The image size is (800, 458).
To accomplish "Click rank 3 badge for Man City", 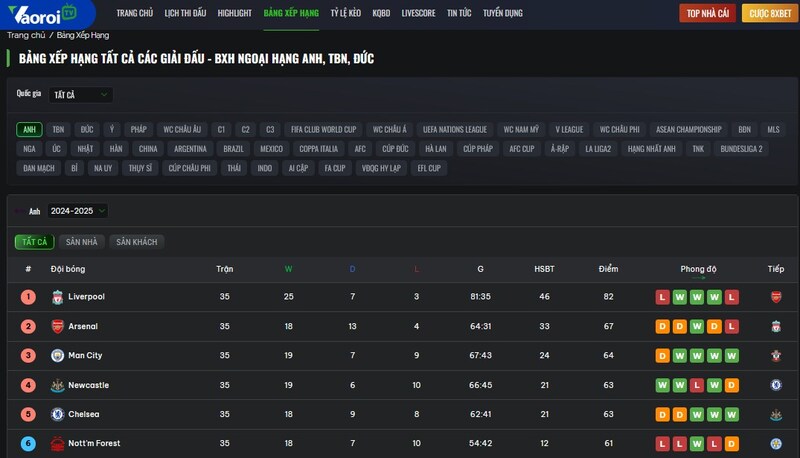I will pyautogui.click(x=28, y=355).
